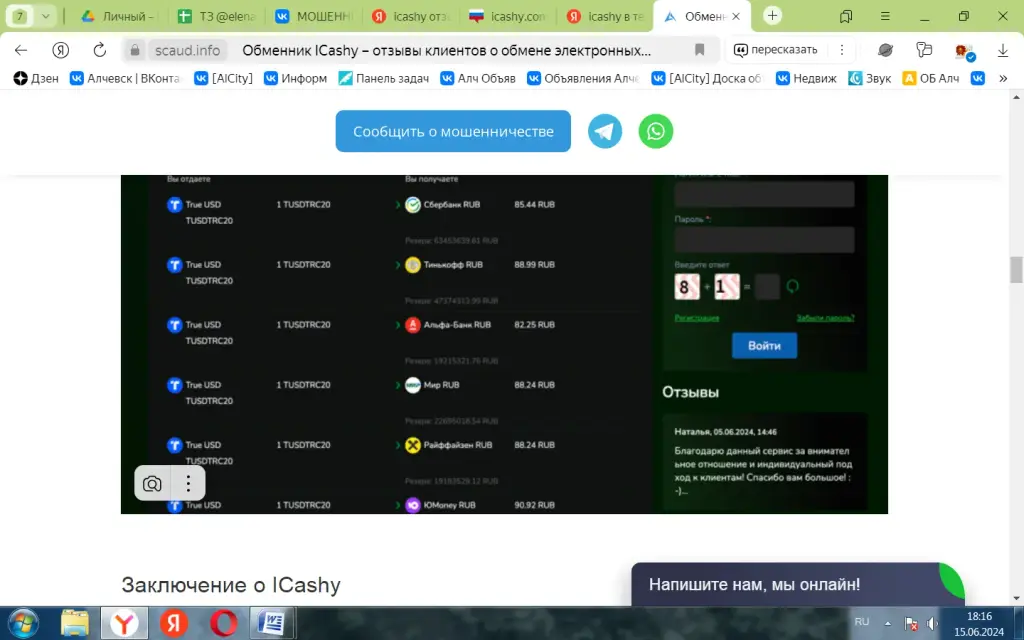Switch to the ТЗ @elena spreadsheet tab
Image resolution: width=1024 pixels, height=640 pixels.
pyautogui.click(x=217, y=16)
